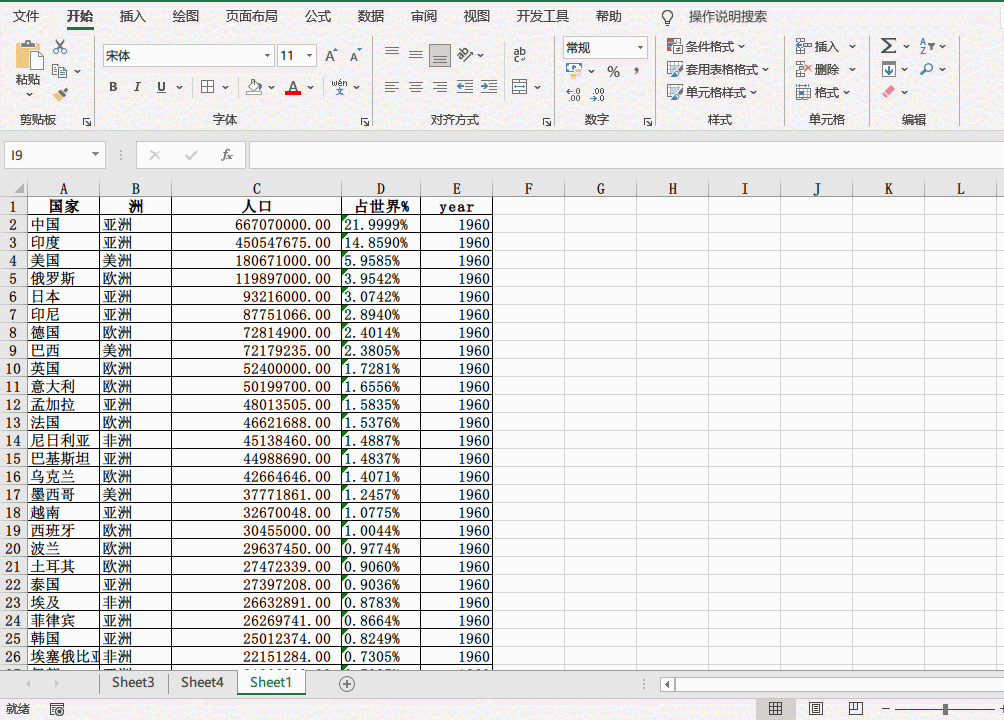
Task: Open Name Box dropdown arrow
Action: pyautogui.click(x=95, y=154)
